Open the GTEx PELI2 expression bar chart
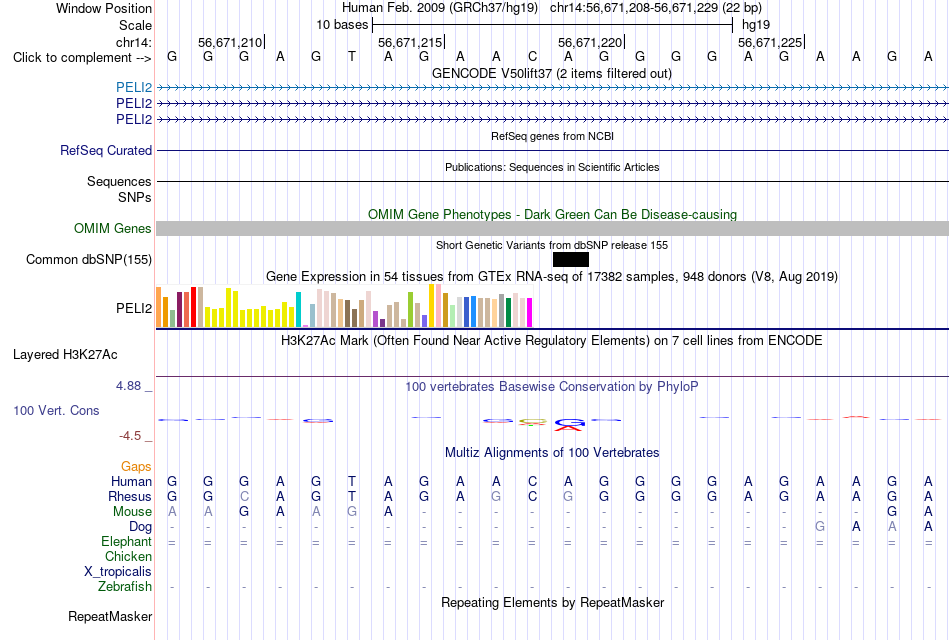Screen dimensions: 950x640 [x=344, y=307]
